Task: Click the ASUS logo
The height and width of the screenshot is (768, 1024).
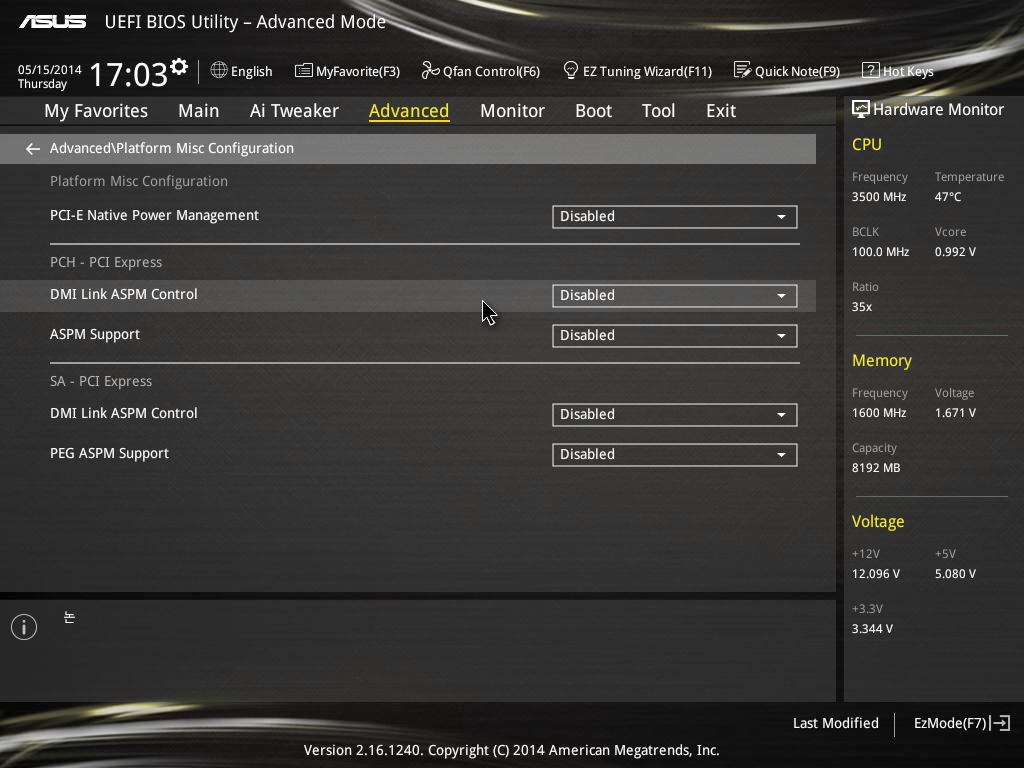Action: pyautogui.click(x=52, y=22)
